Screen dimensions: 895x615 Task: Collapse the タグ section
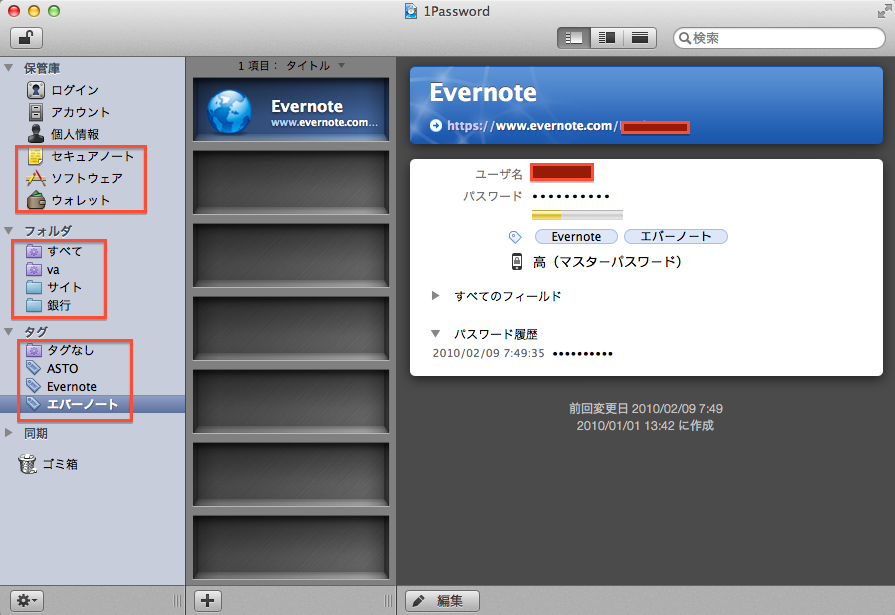tap(9, 331)
